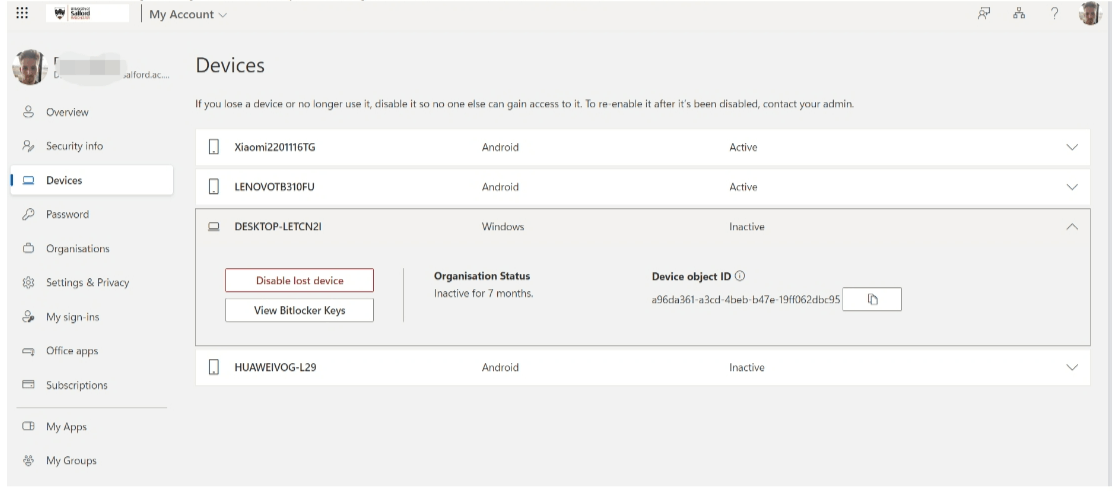
Task: Click the Security info key-person icon
Action: coord(28,146)
